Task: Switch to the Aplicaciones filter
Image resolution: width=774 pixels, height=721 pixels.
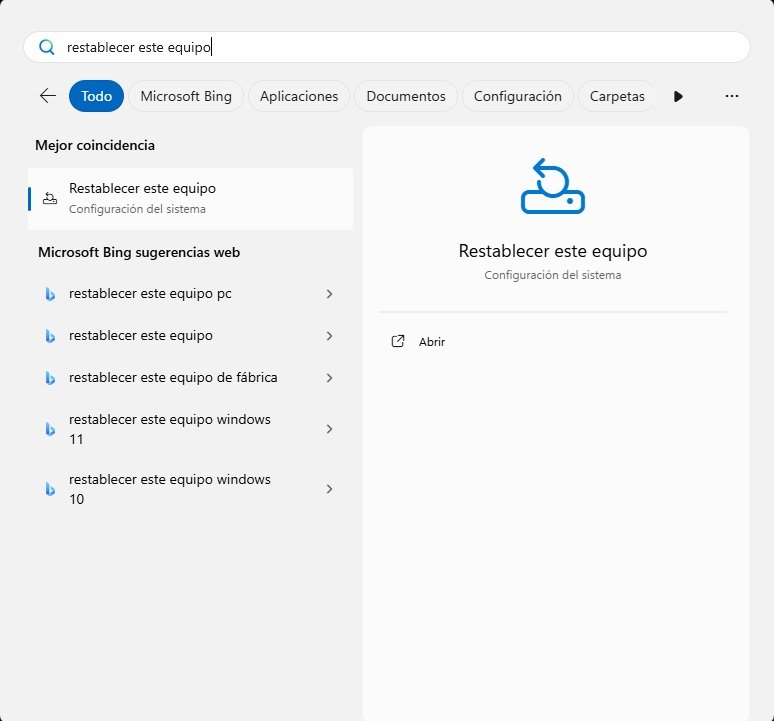Action: tap(299, 96)
